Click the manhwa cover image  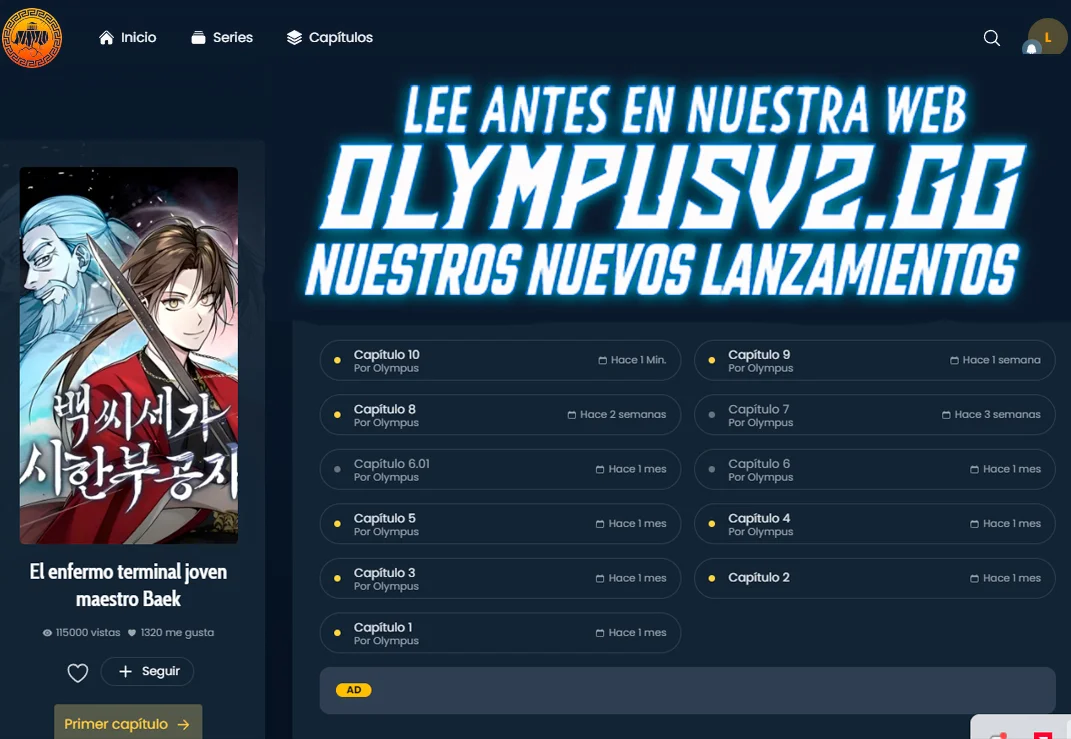click(x=128, y=355)
